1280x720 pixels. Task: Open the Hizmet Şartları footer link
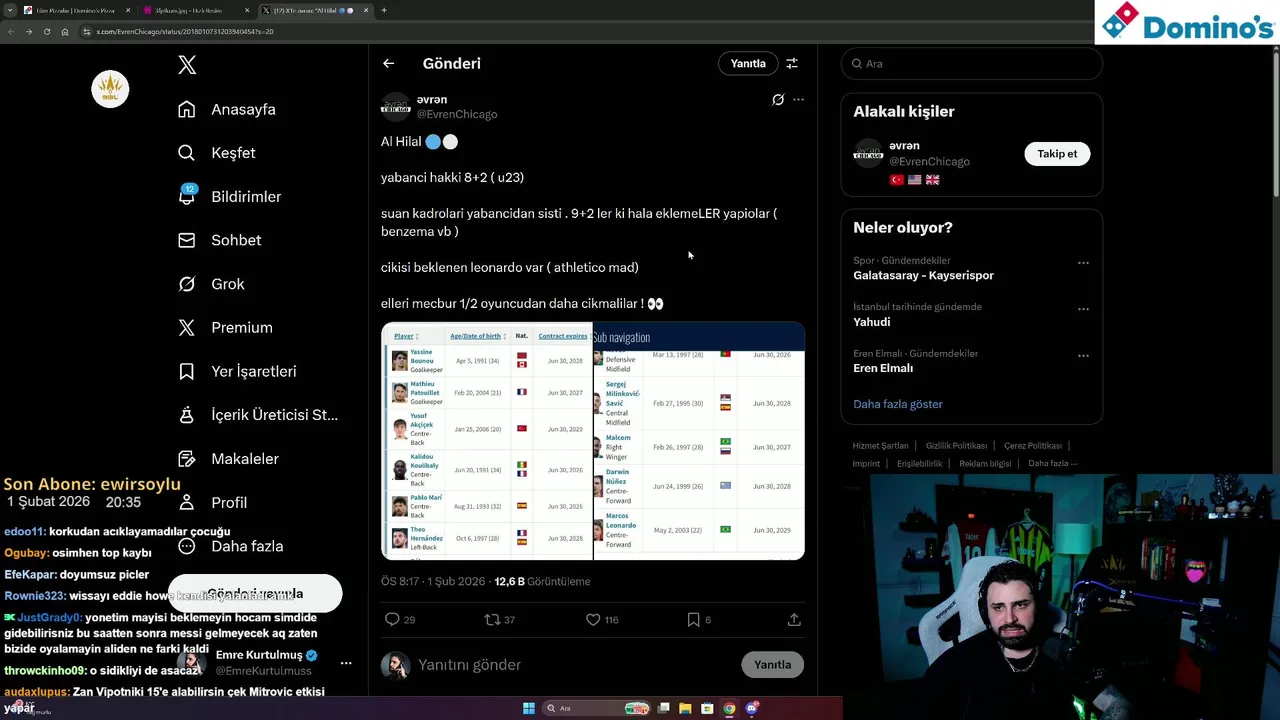[x=880, y=446]
